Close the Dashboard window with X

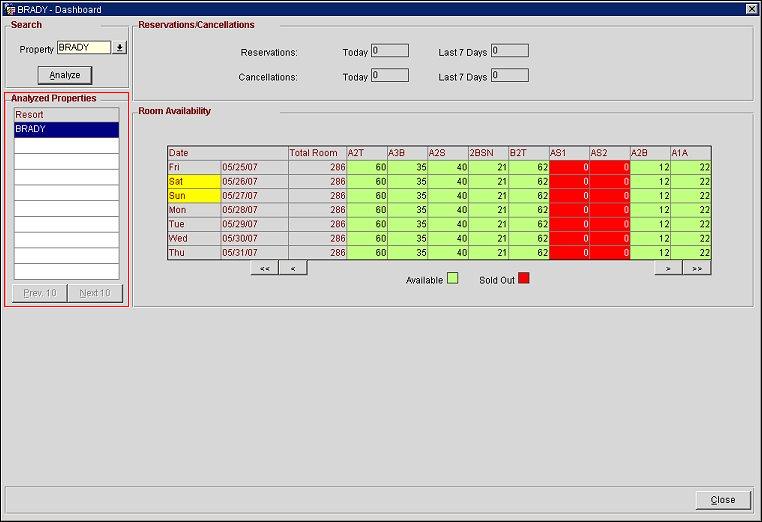click(x=751, y=9)
